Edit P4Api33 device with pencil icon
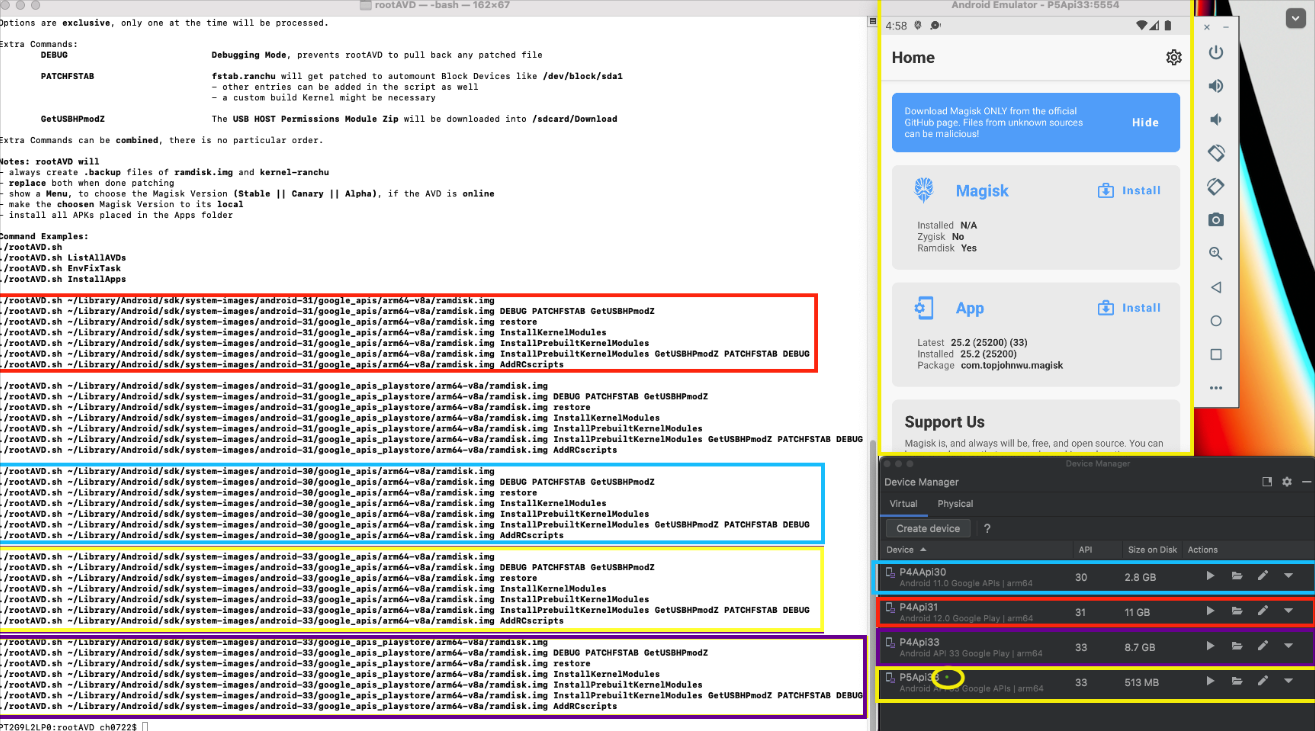The width and height of the screenshot is (1315, 731). (1263, 647)
